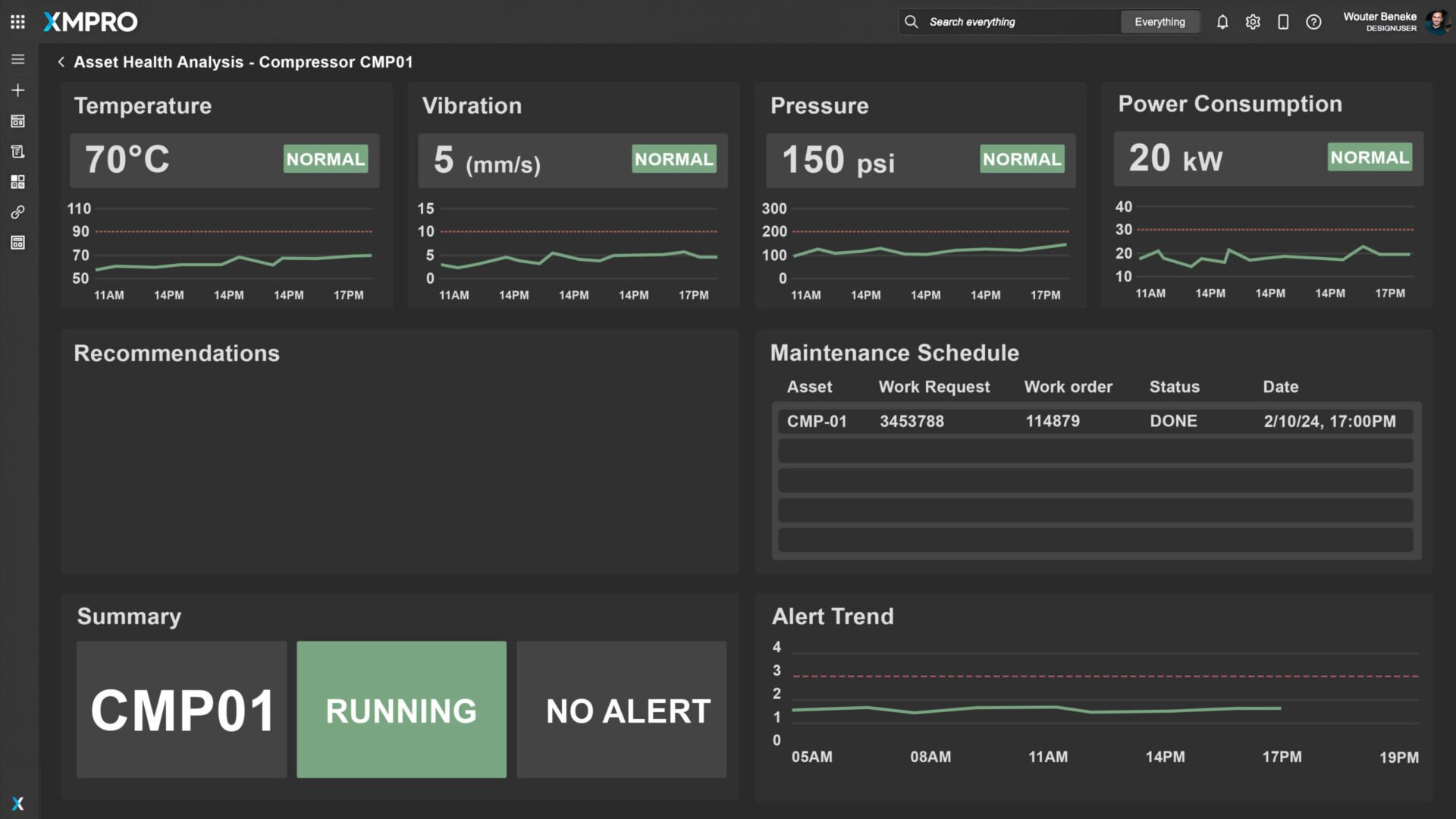Screen dimensions: 1456x819
Task: Open the settings gear icon
Action: coord(1253,22)
